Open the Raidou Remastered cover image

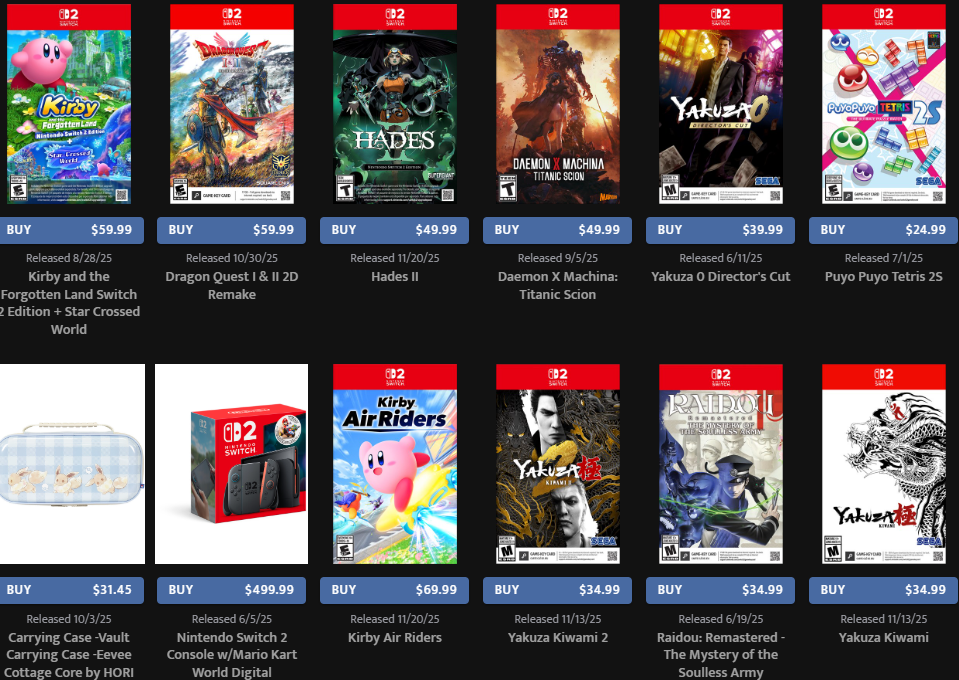(x=720, y=464)
